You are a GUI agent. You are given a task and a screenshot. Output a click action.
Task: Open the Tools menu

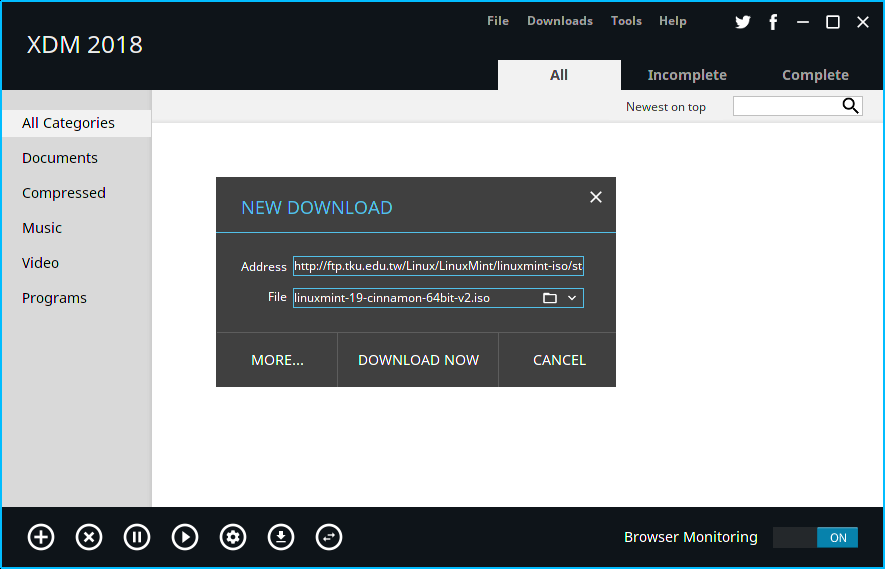pos(626,21)
